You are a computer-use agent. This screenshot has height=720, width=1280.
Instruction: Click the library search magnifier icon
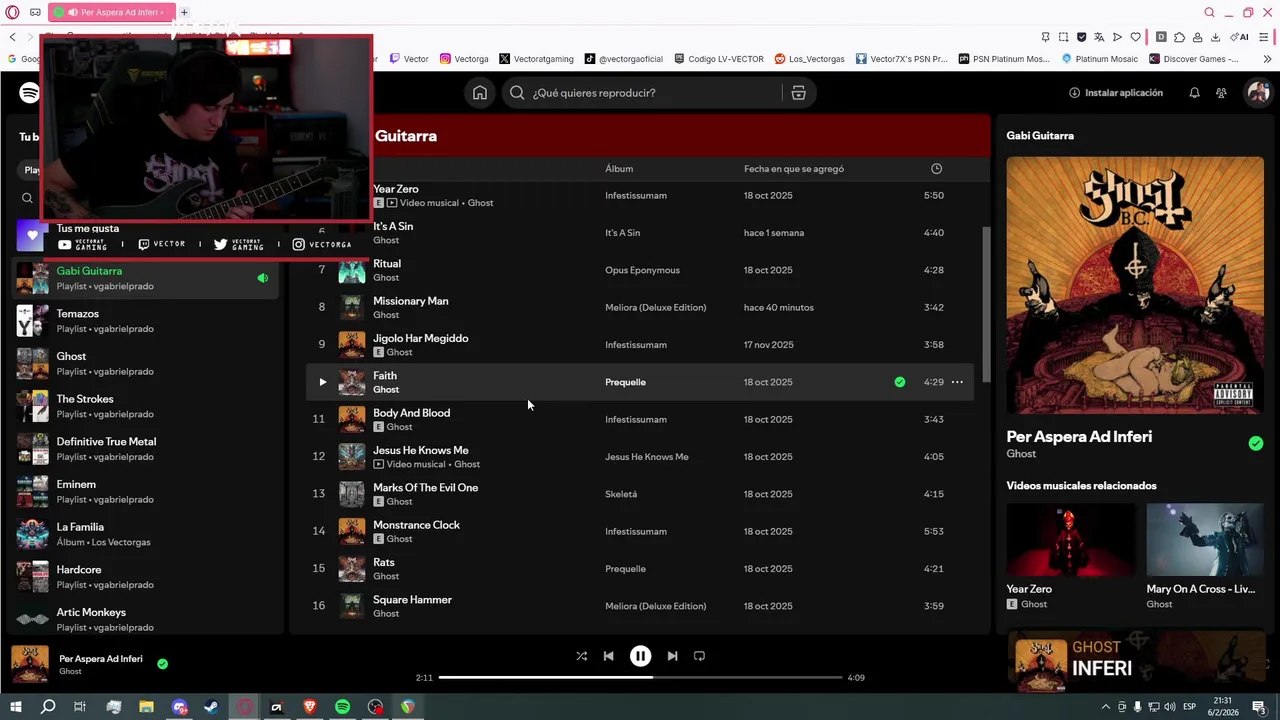point(27,198)
